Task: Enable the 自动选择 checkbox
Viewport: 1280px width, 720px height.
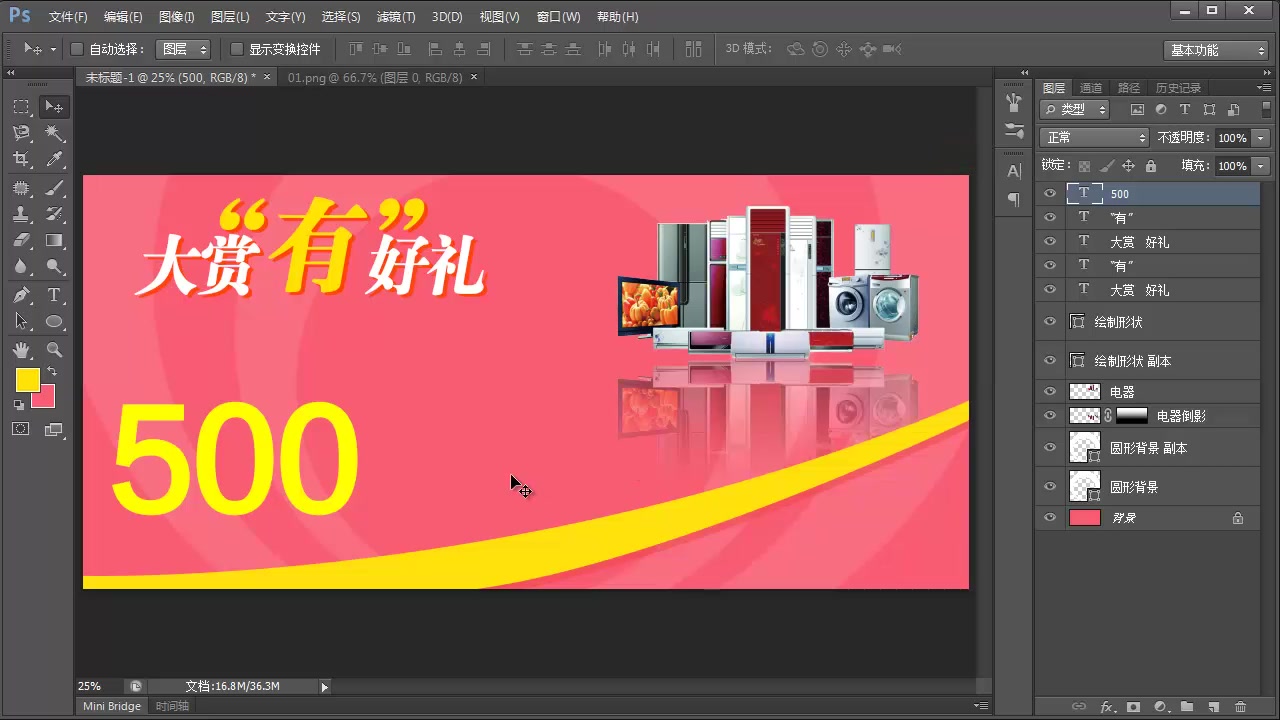Action: tap(76, 48)
